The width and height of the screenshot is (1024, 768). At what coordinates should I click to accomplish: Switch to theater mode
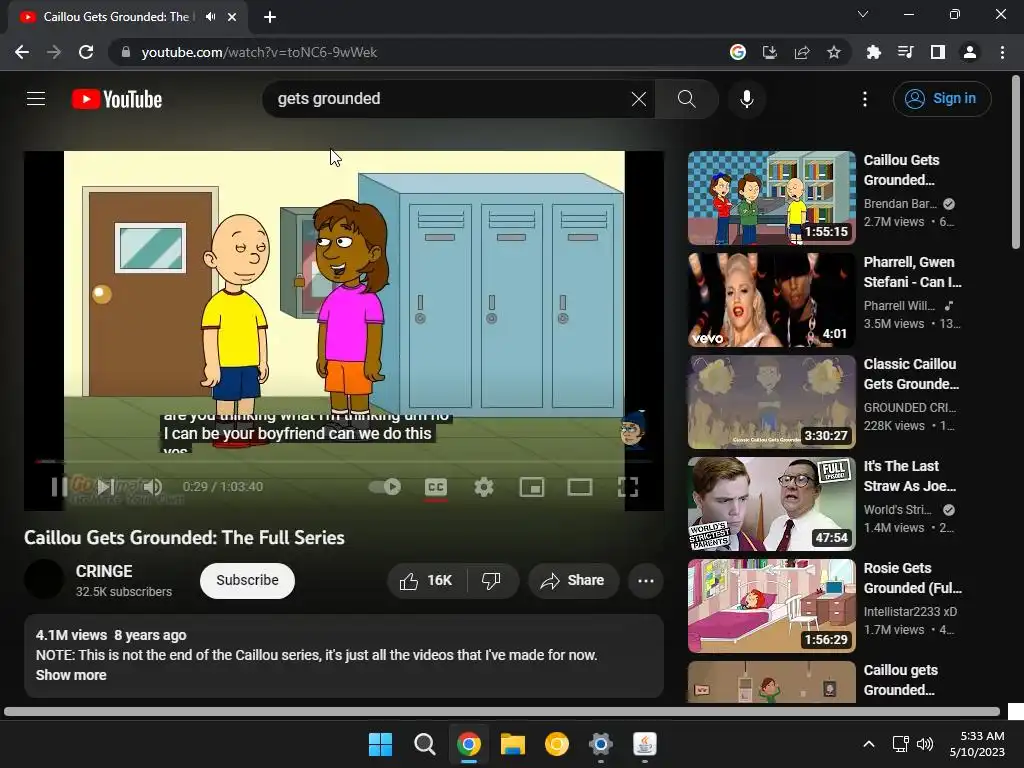pos(580,487)
